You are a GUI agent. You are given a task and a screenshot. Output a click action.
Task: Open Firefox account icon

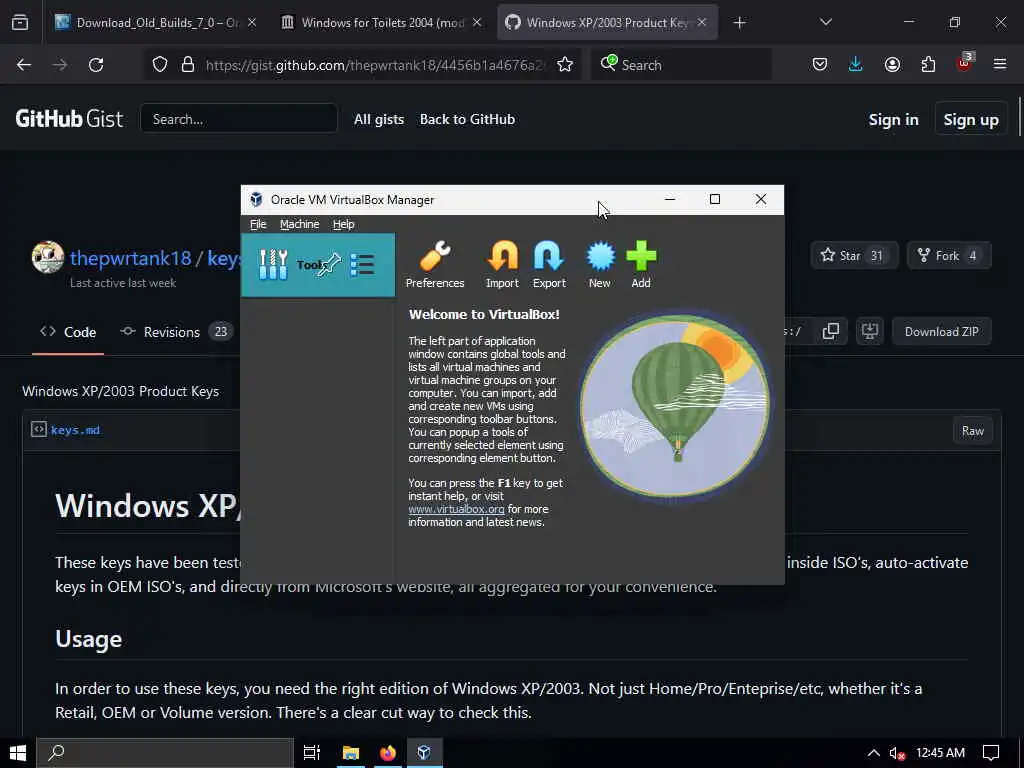click(892, 65)
